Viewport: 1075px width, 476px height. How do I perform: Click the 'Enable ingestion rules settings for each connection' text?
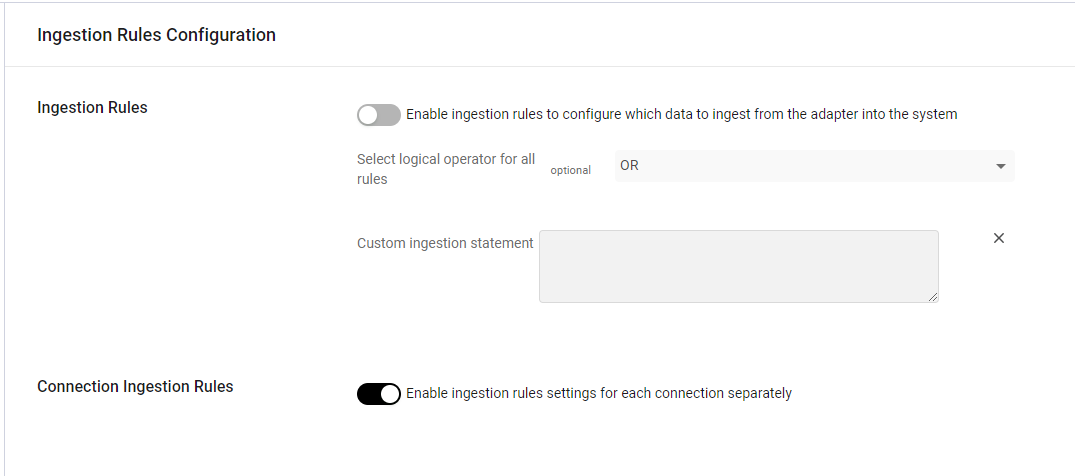[x=599, y=394]
